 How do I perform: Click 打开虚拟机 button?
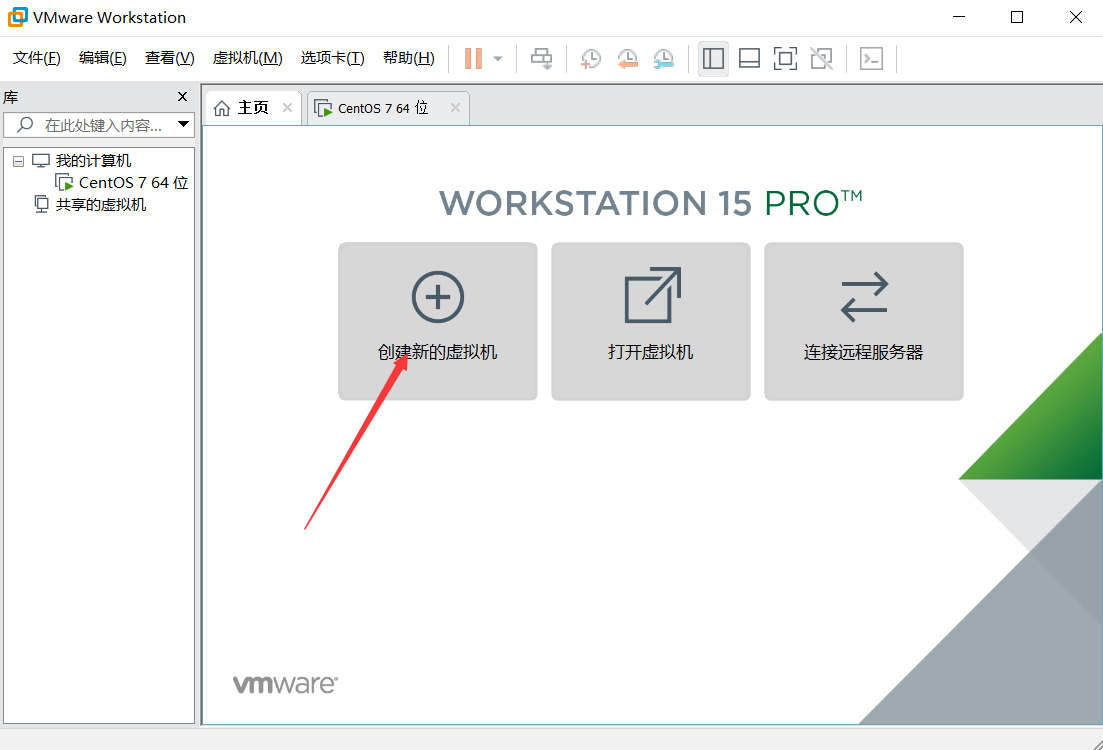[651, 322]
